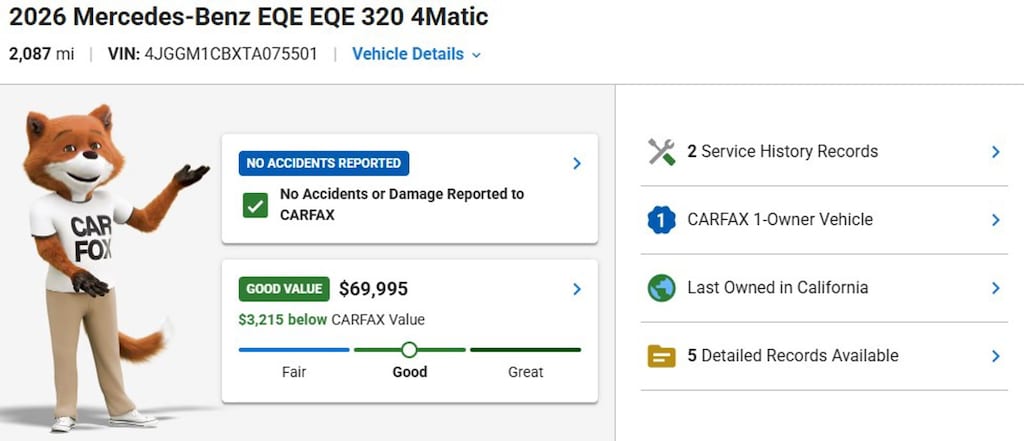The height and width of the screenshot is (441, 1024).
Task: Toggle the green No Accidents checkmark box
Action: point(255,205)
